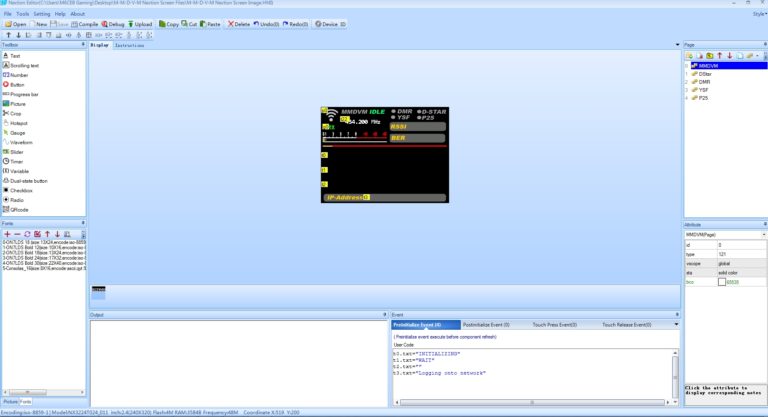Select the Waveform component in Toolbox
The width and height of the screenshot is (768, 417).
click(x=20, y=142)
